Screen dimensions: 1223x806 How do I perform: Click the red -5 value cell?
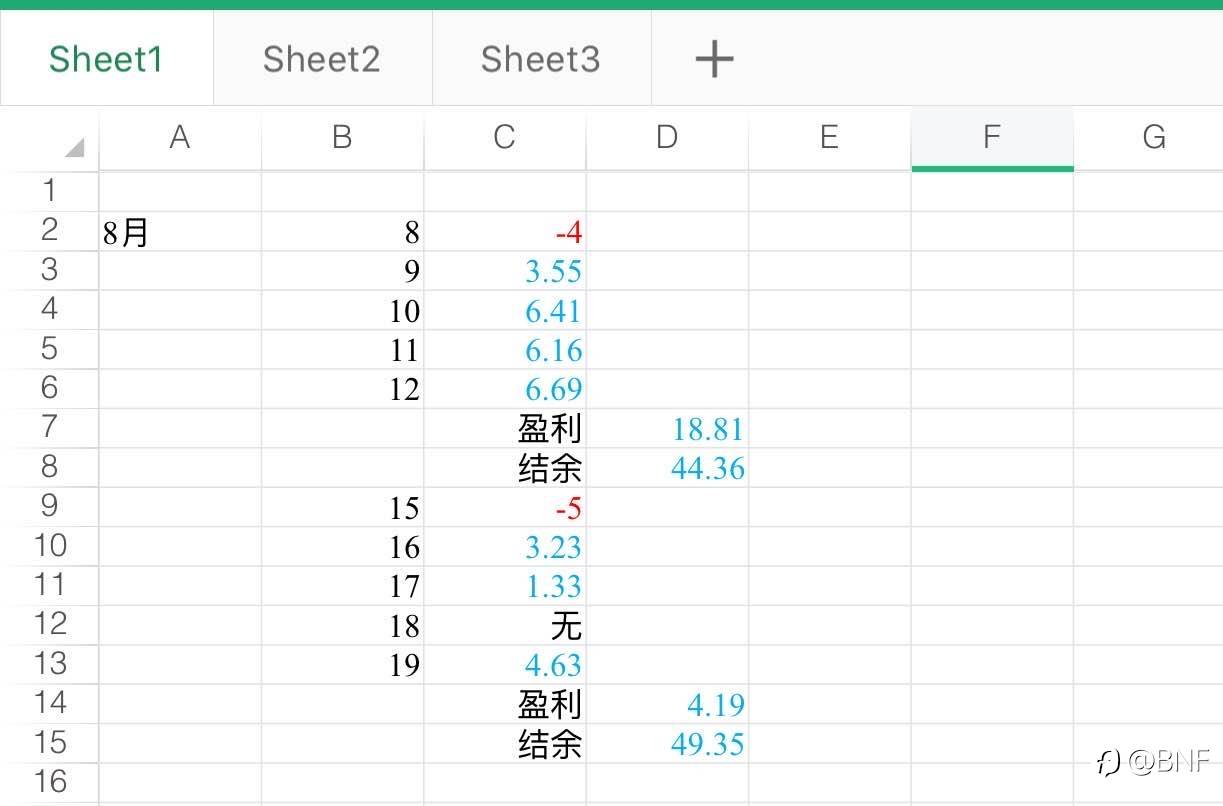(x=505, y=508)
